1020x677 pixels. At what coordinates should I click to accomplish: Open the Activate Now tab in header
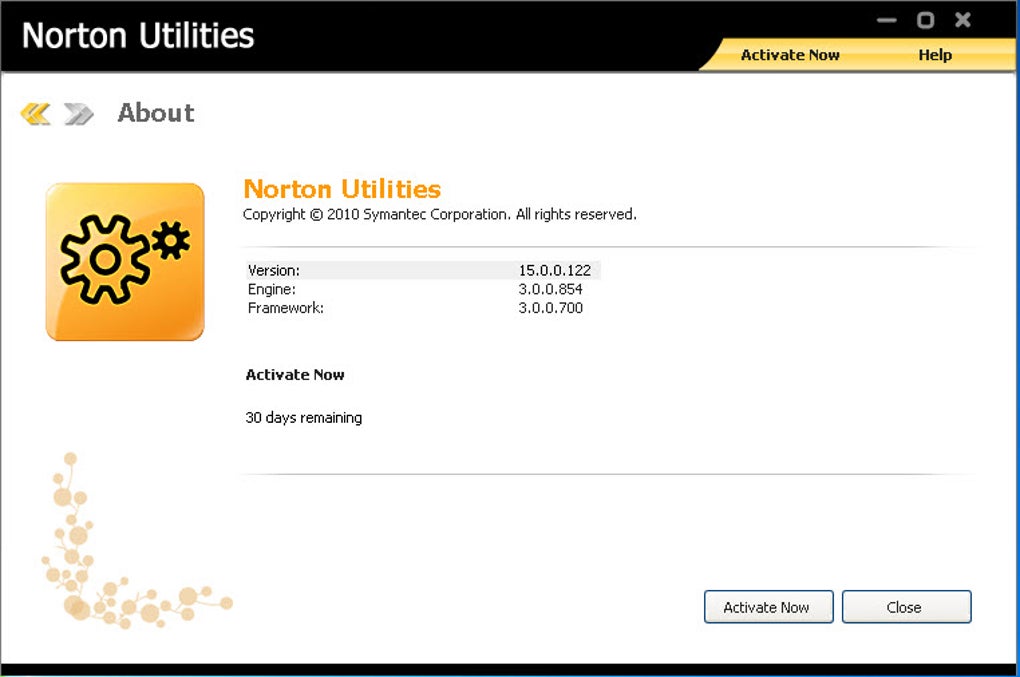(x=790, y=55)
